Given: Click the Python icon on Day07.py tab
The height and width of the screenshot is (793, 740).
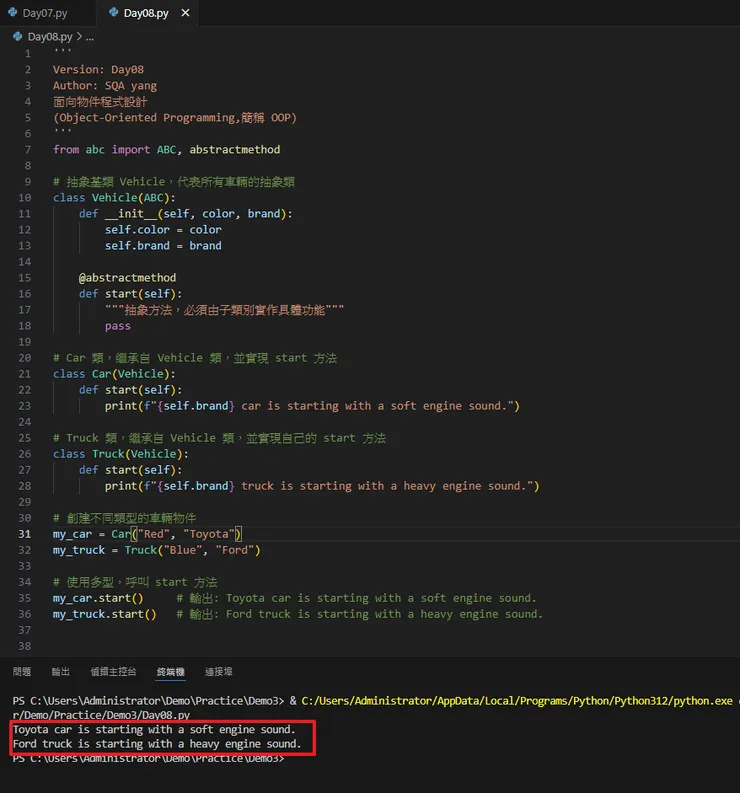Looking at the screenshot, I should (x=13, y=12).
